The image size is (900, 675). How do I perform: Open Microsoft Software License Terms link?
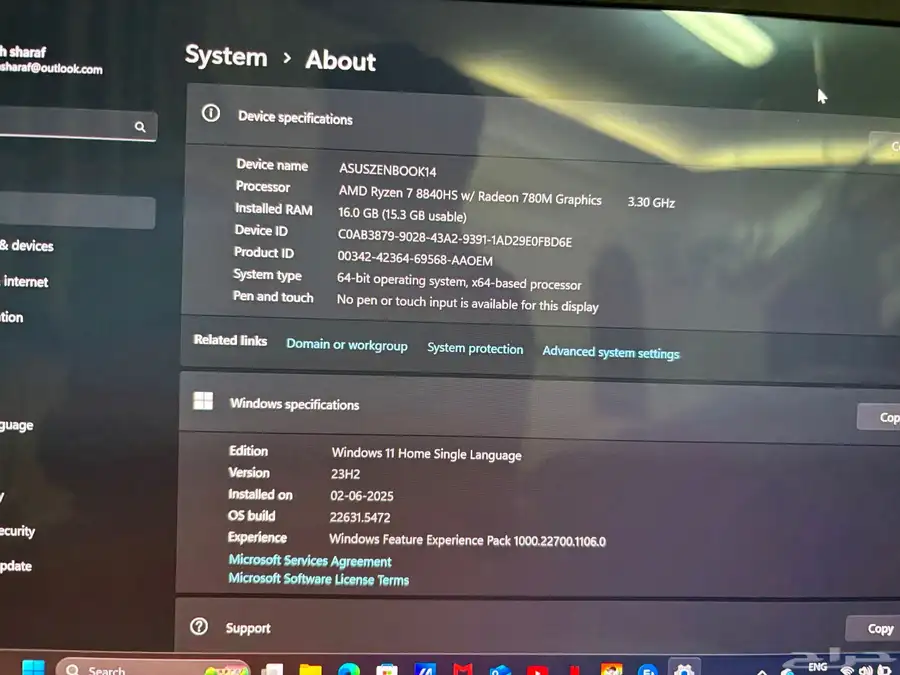click(319, 579)
